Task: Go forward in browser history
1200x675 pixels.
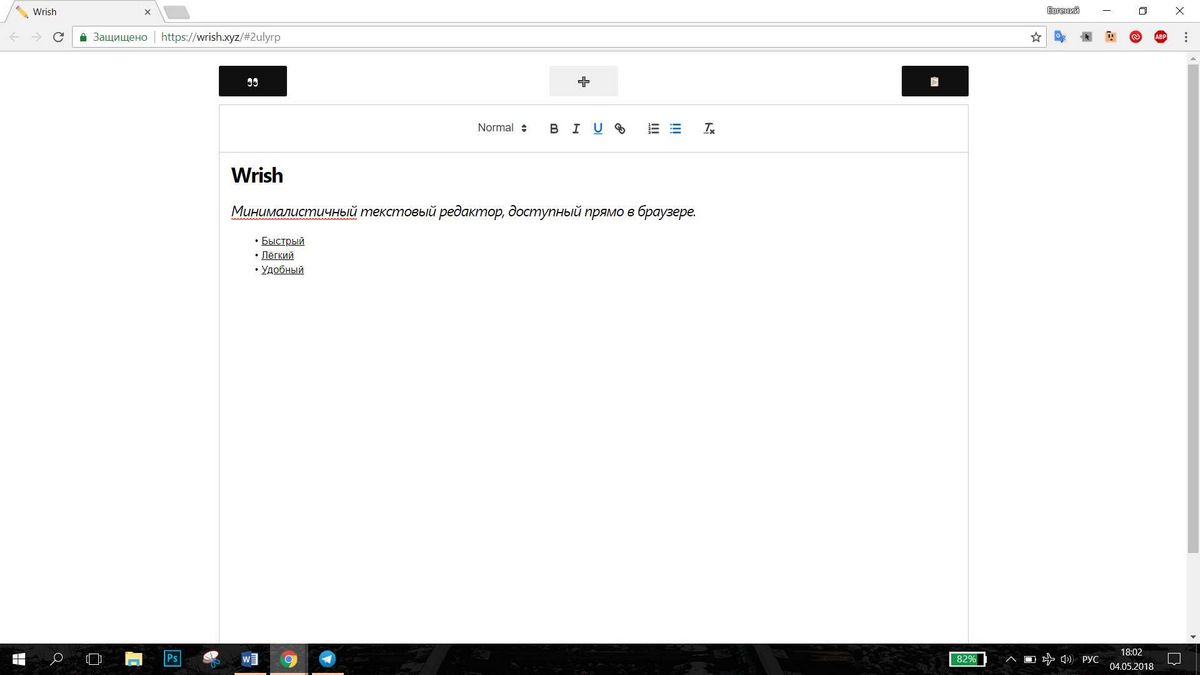Action: pos(36,37)
